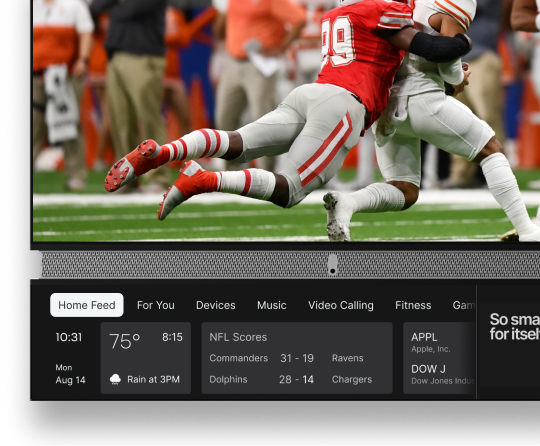Click the Rain at 3PM forecast

click(x=153, y=379)
